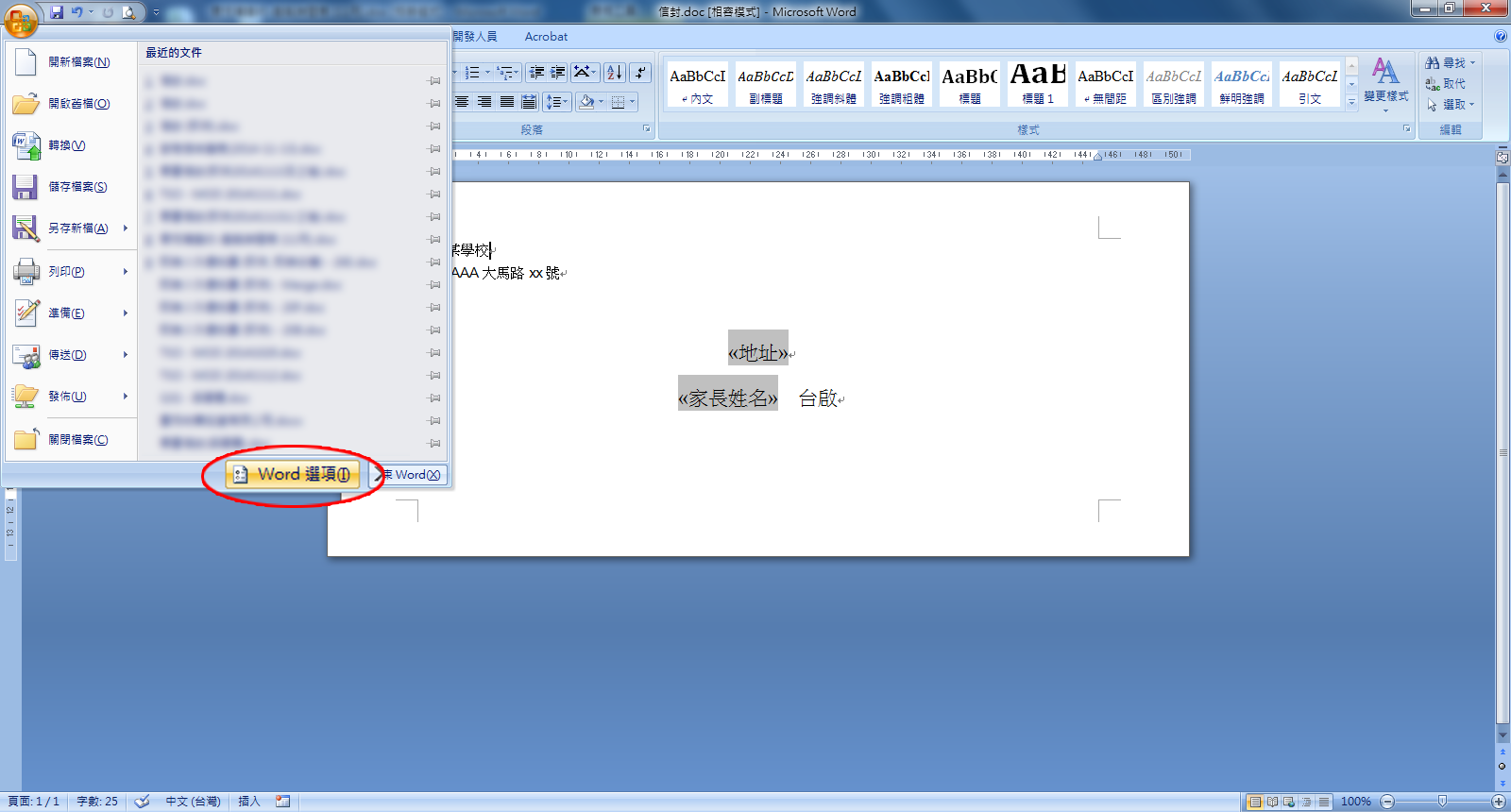Screen dimensions: 1511x812
Task: Toggle center alignment
Action: (x=462, y=101)
